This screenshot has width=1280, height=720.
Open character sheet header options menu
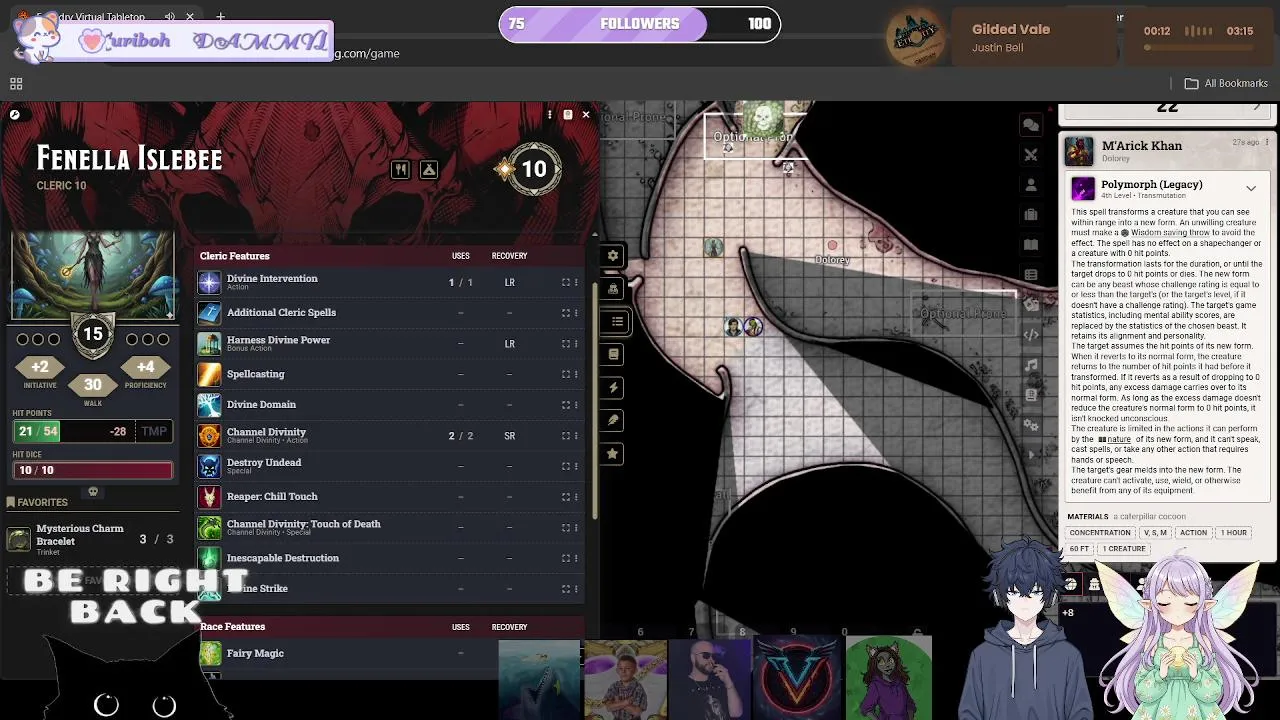(x=549, y=115)
